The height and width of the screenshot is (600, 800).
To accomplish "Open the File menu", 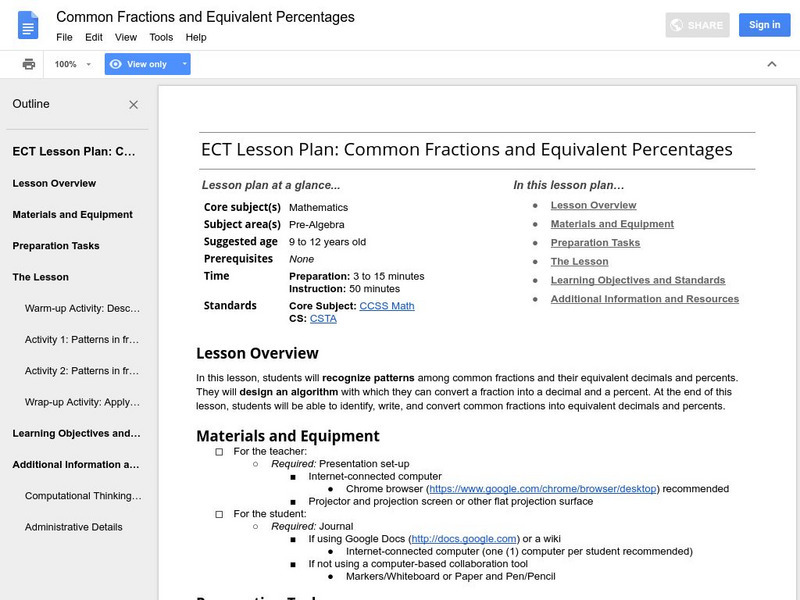I will click(x=64, y=37).
